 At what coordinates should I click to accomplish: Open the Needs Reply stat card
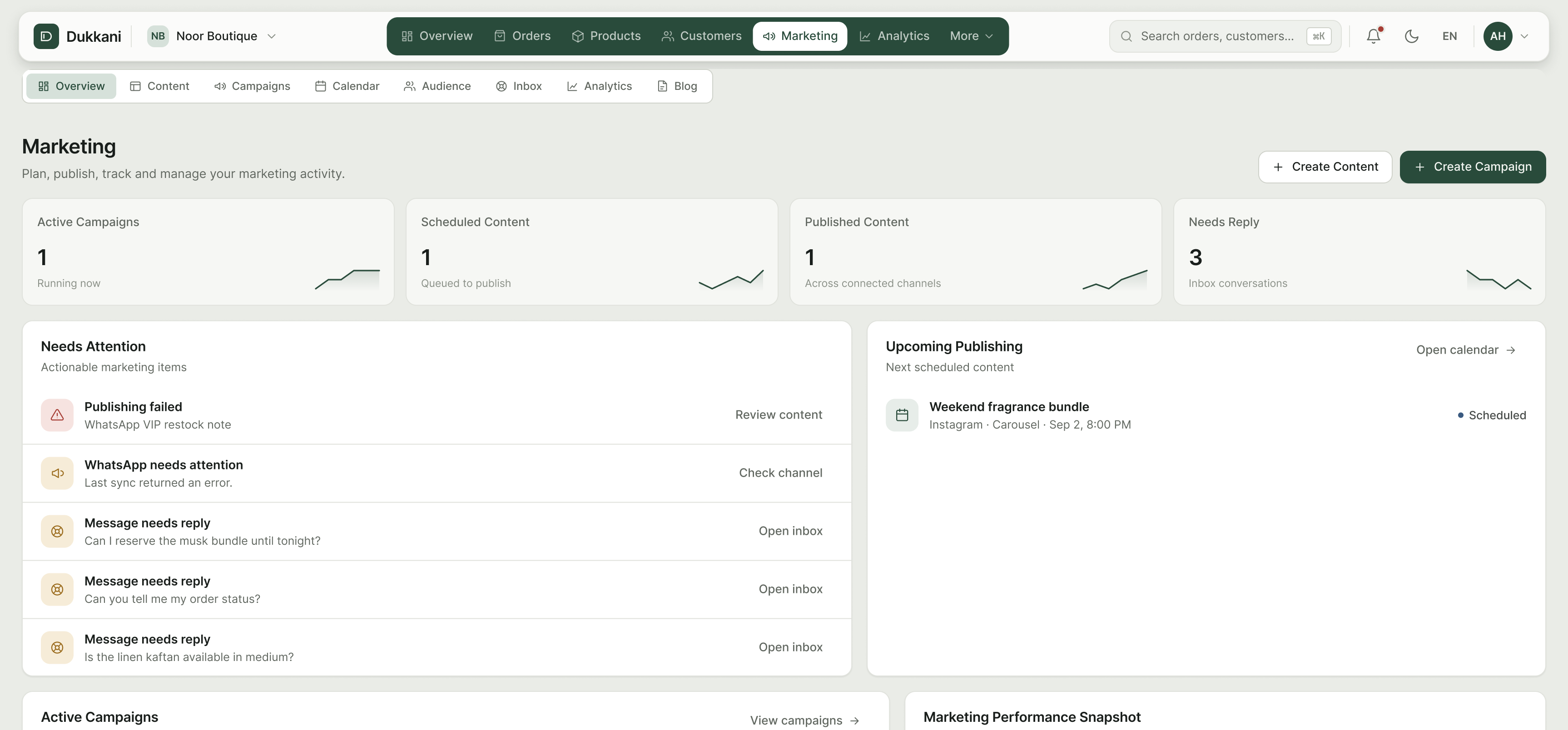[x=1359, y=252]
